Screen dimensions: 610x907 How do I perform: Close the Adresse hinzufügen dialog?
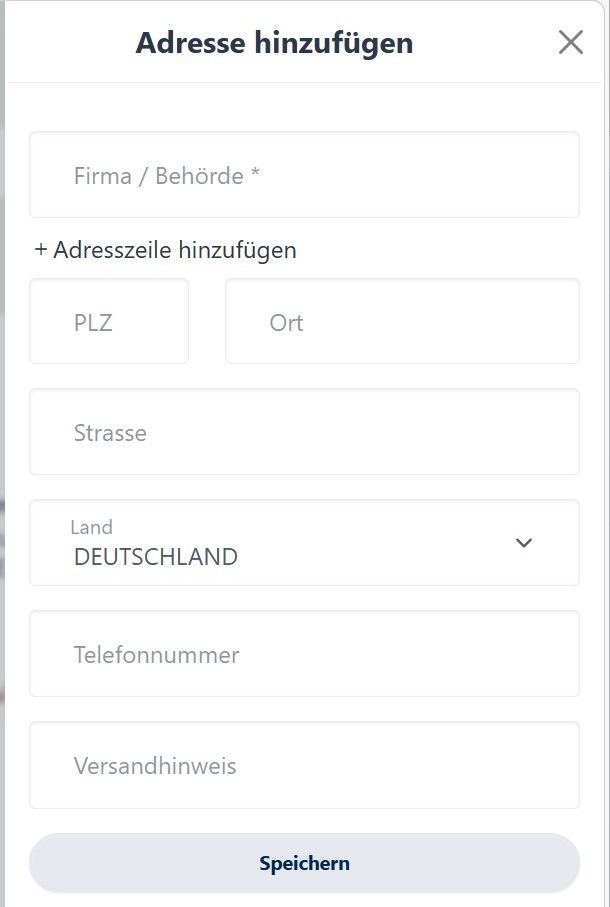click(571, 42)
